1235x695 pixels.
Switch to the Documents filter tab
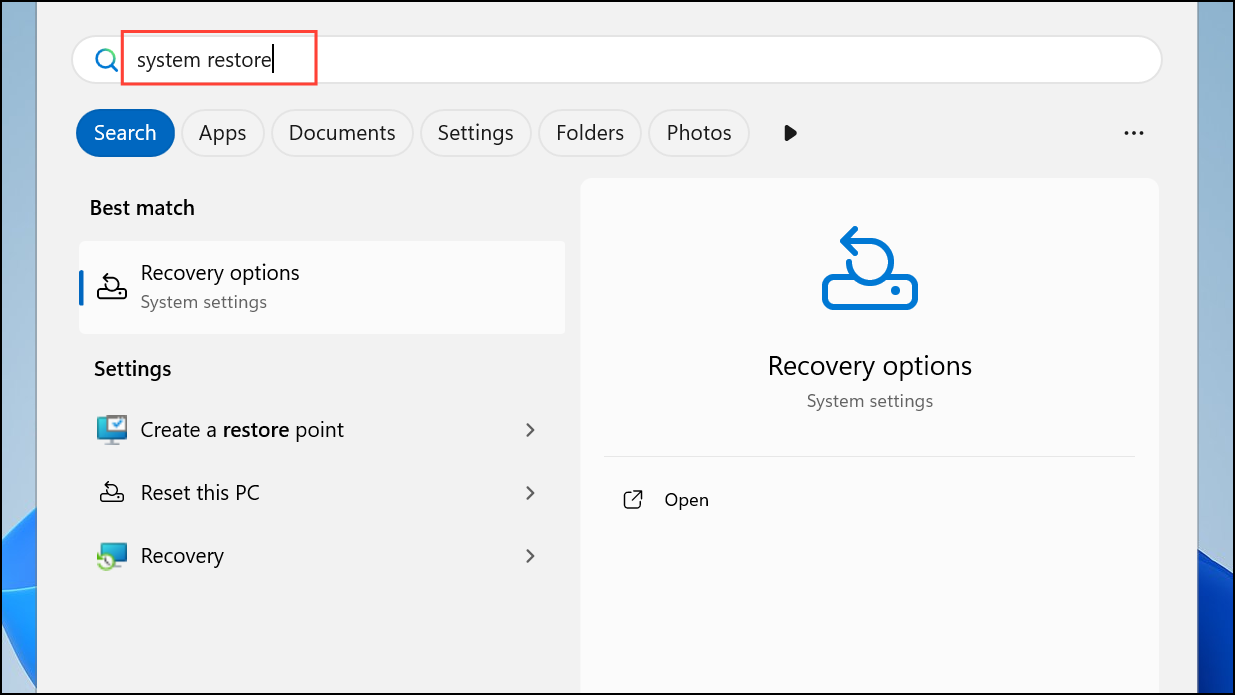pos(342,133)
